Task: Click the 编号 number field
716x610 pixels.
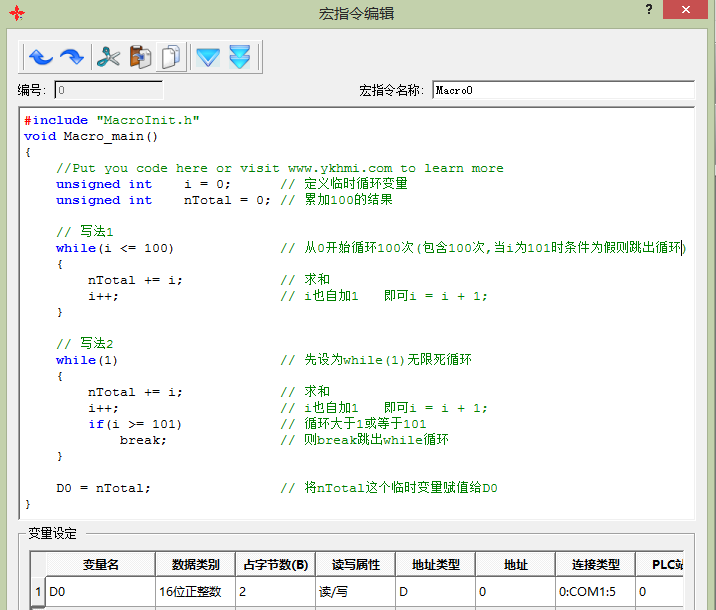Action: [x=109, y=90]
